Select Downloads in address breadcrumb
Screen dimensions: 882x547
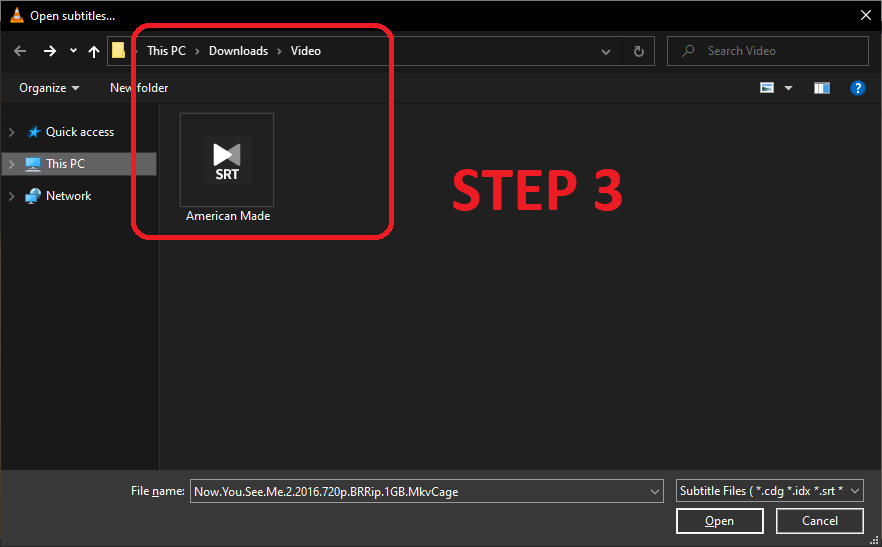pos(238,51)
